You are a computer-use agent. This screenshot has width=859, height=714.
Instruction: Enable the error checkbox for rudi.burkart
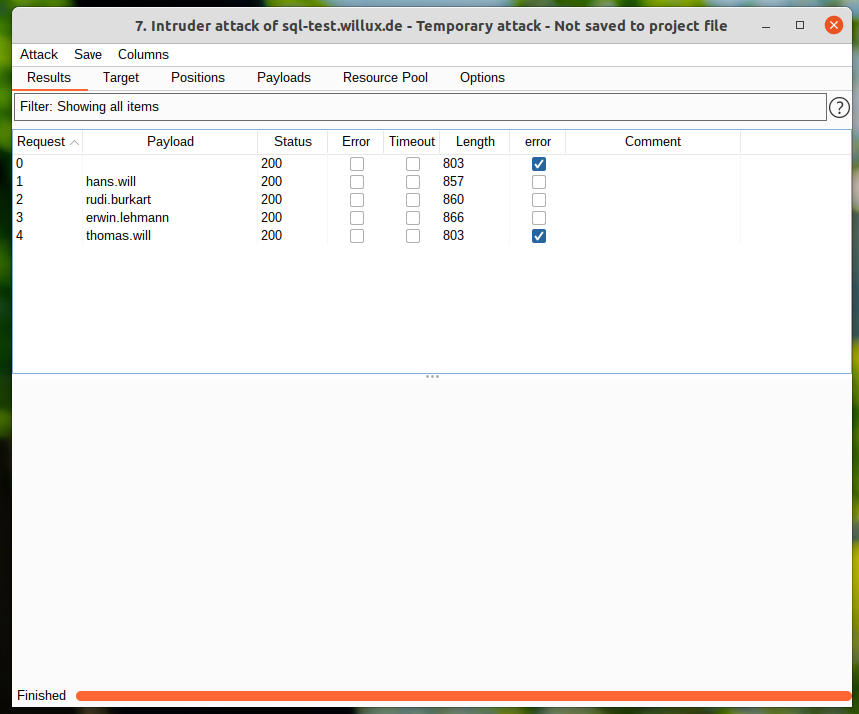point(538,199)
